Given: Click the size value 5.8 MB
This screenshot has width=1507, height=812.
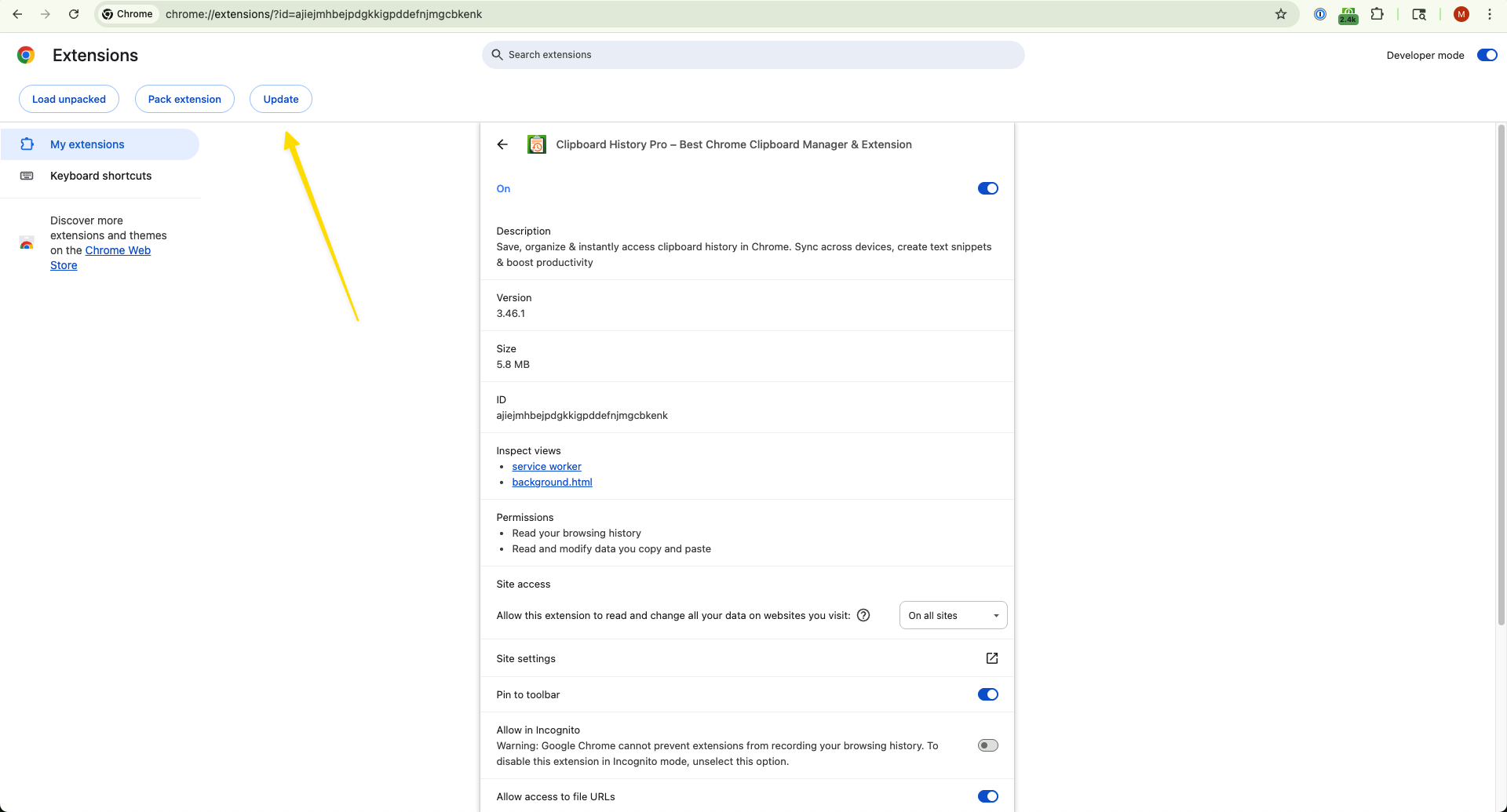Looking at the screenshot, I should (x=513, y=364).
